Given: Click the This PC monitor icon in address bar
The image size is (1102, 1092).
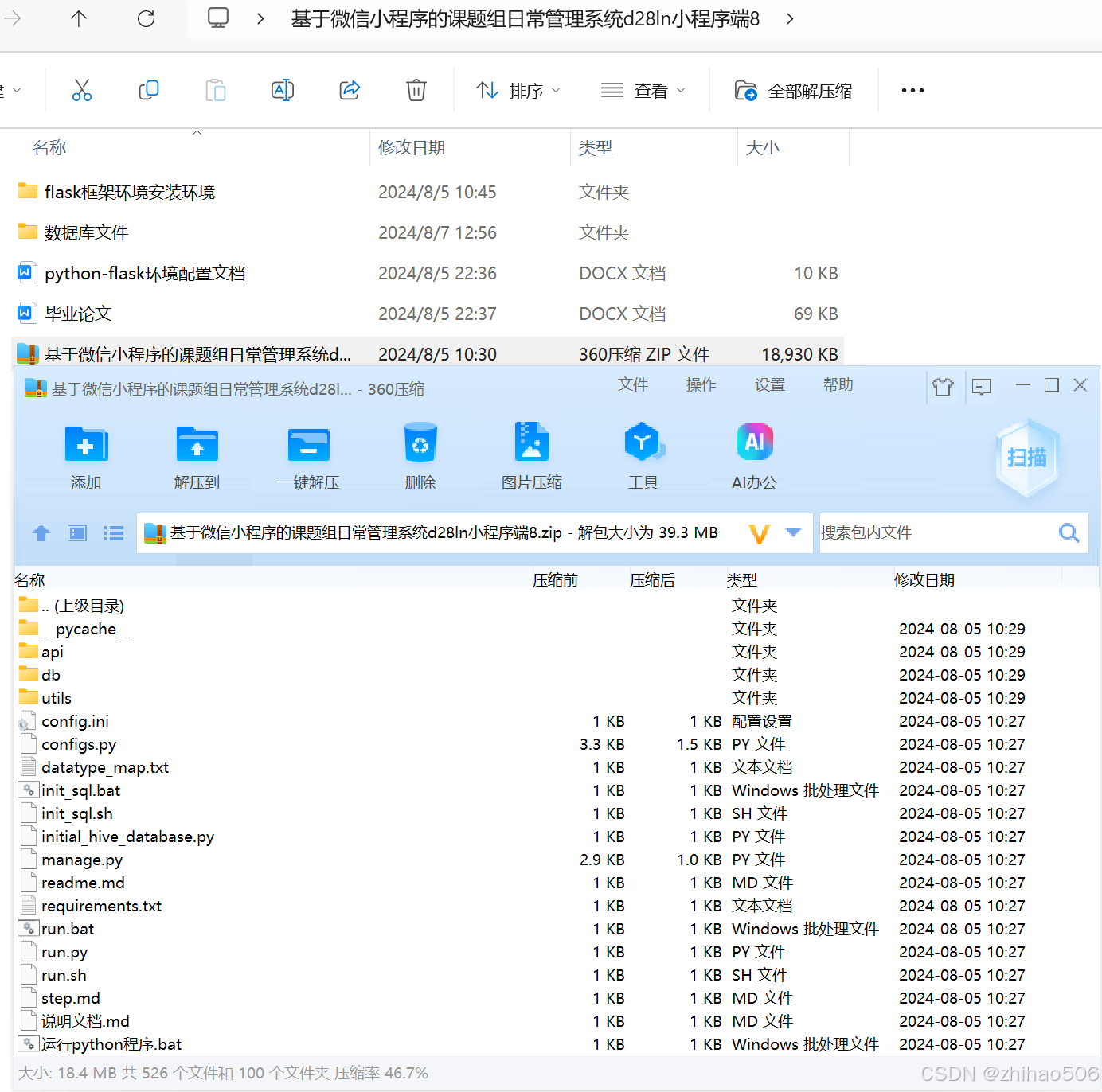Looking at the screenshot, I should coord(218,18).
